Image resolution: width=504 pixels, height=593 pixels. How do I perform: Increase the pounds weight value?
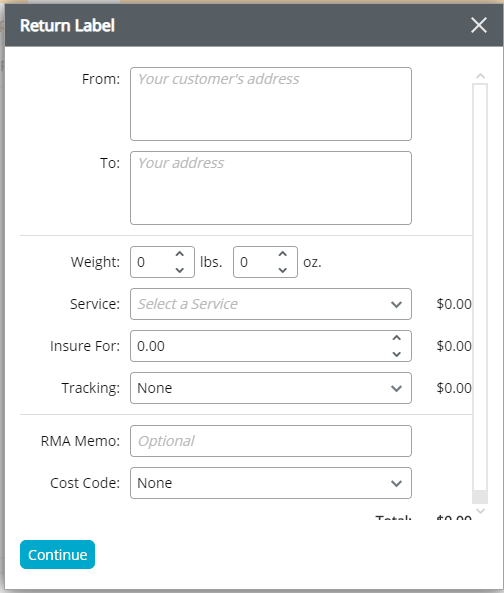pos(180,254)
